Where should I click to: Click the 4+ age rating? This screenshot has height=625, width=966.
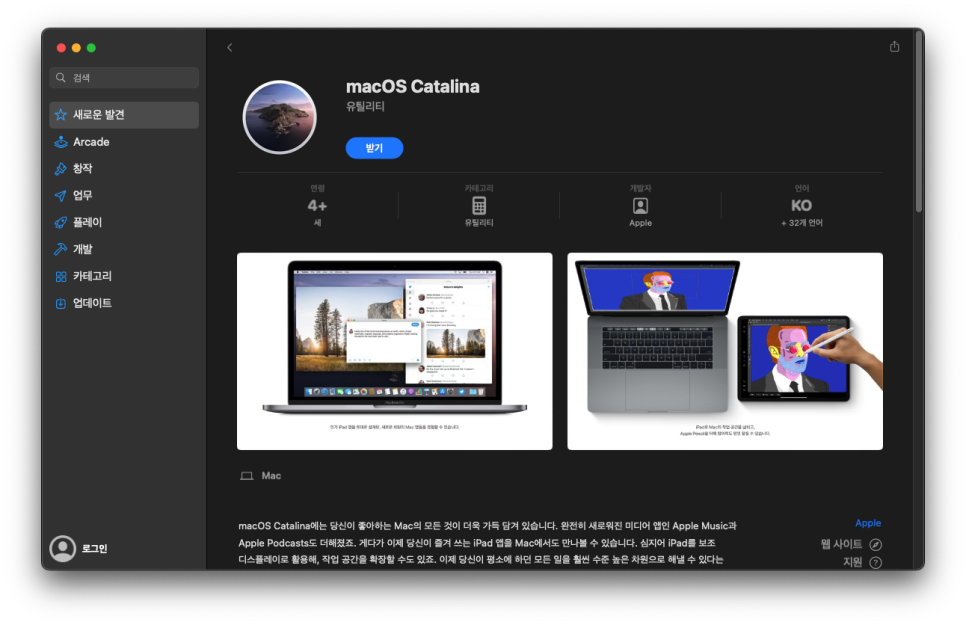[317, 206]
